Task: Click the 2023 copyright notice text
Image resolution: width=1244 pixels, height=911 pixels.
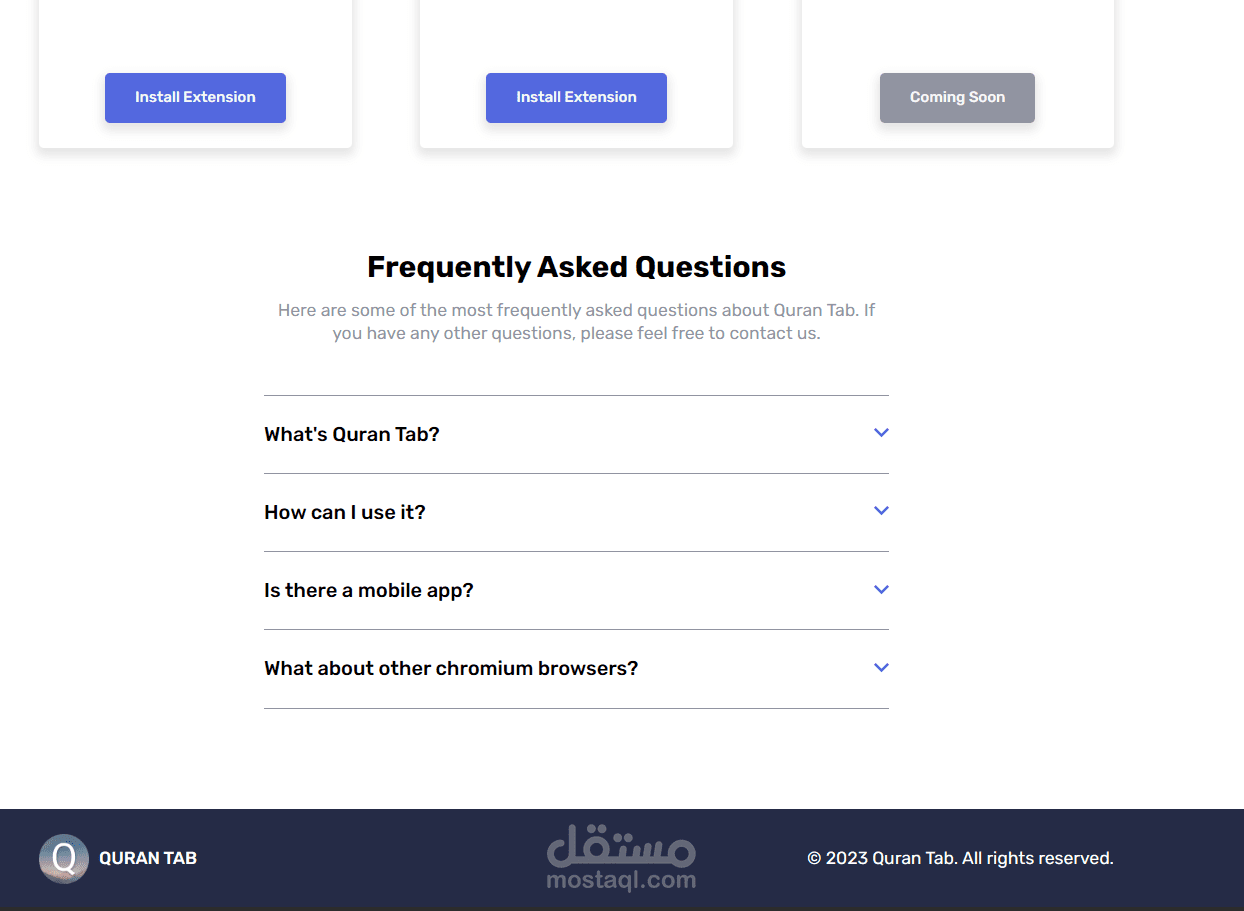Action: (960, 858)
